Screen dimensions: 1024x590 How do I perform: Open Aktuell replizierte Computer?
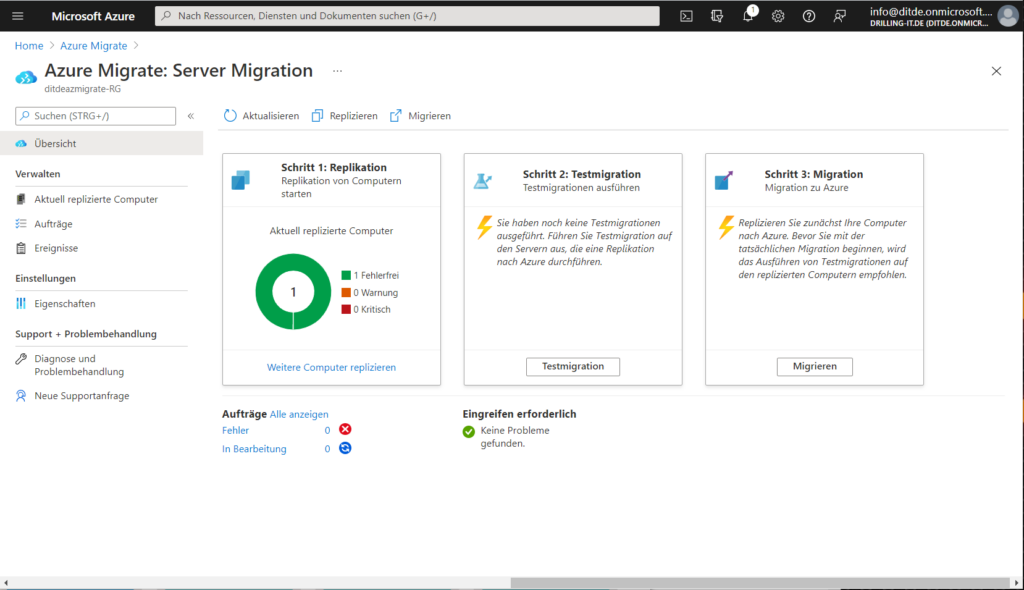pyautogui.click(x=96, y=199)
